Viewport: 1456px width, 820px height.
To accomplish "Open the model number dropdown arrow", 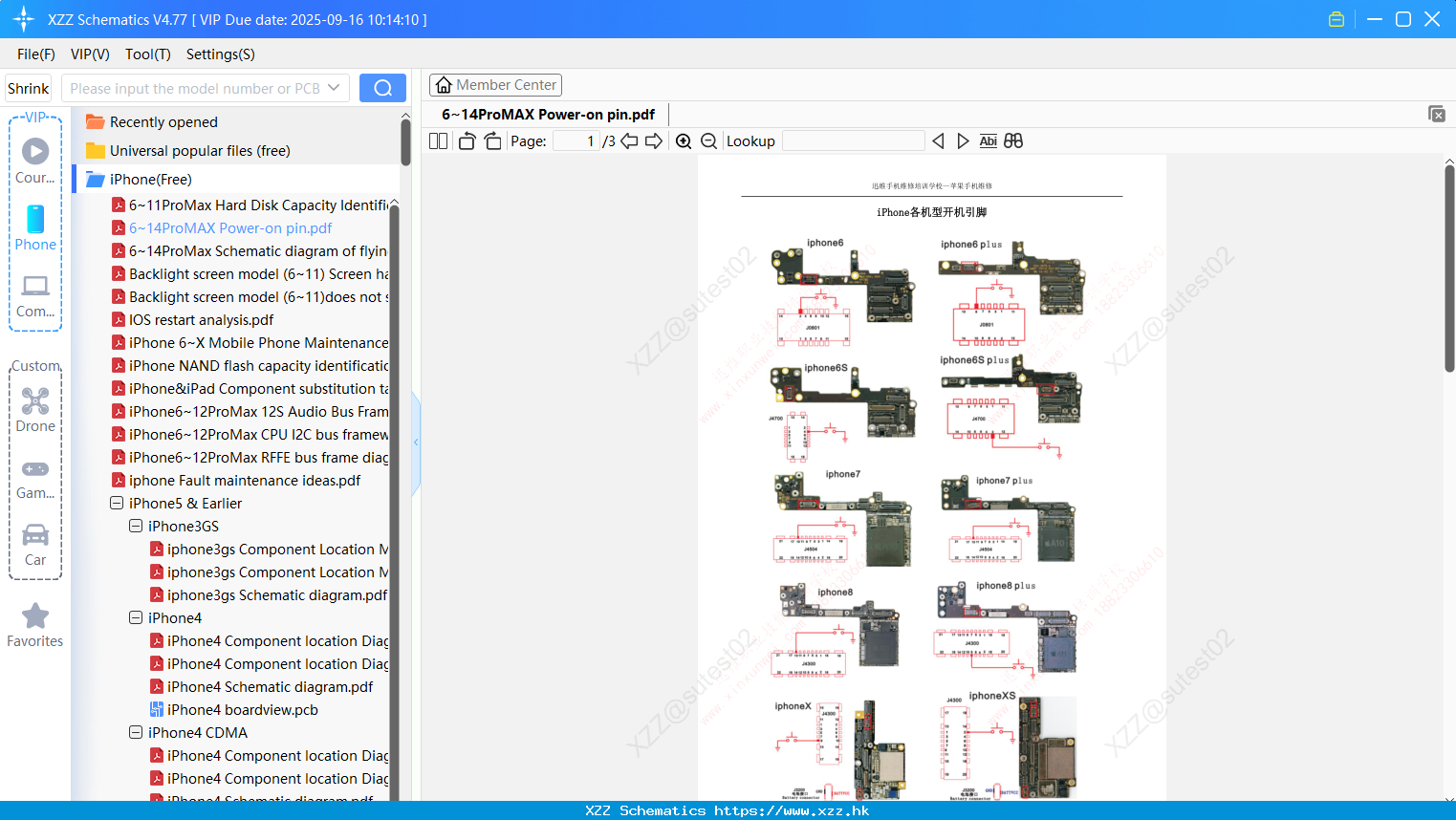I will point(334,88).
